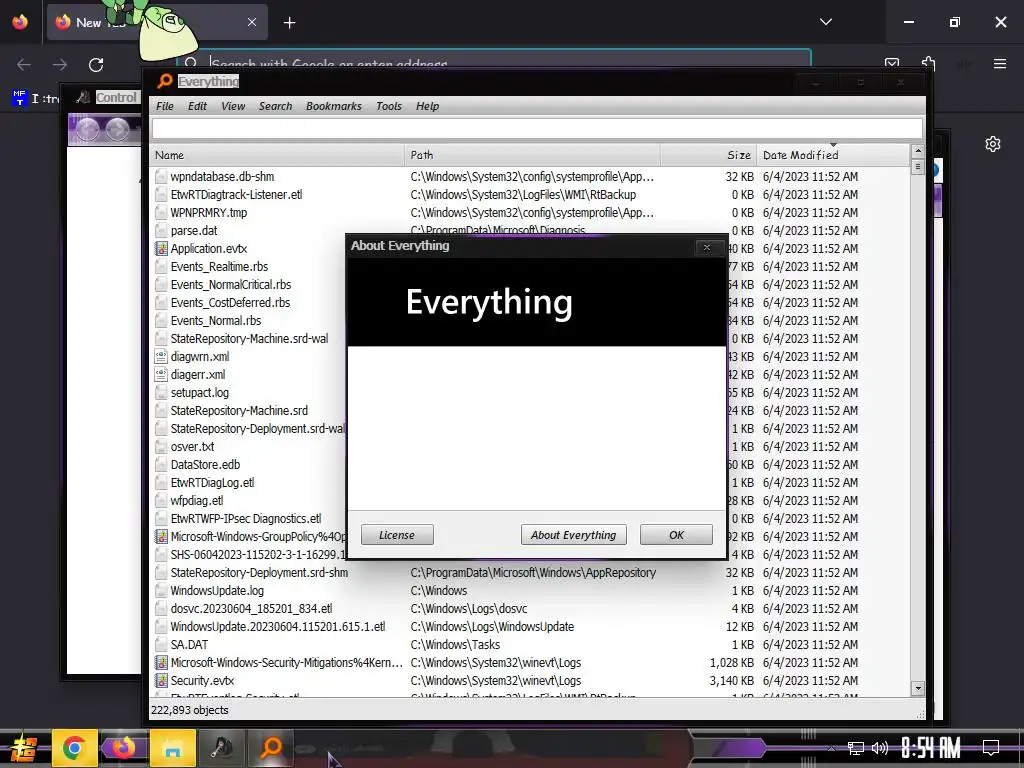Open the notification center icon
The height and width of the screenshot is (768, 1024).
coord(991,748)
